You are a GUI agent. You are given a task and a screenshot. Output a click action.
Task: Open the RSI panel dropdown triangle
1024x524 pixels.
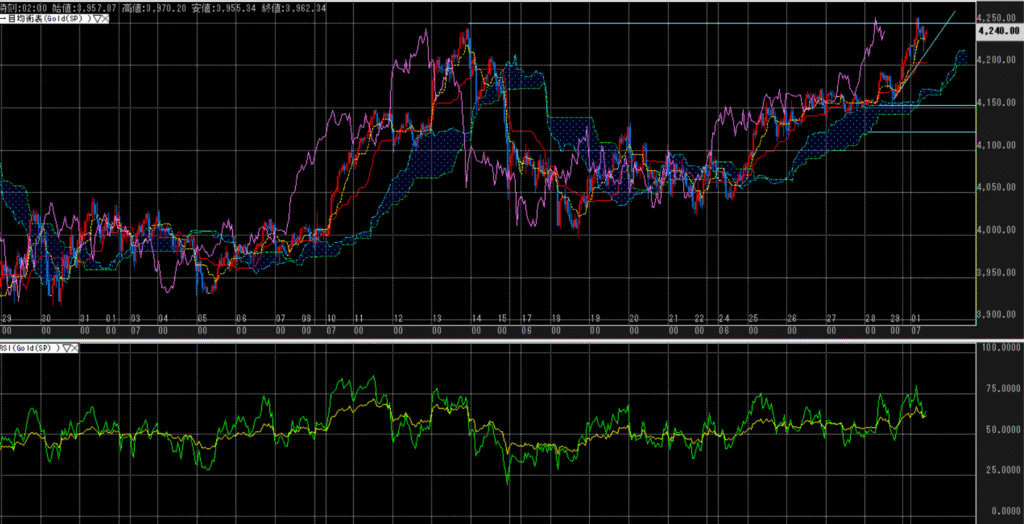[66, 348]
